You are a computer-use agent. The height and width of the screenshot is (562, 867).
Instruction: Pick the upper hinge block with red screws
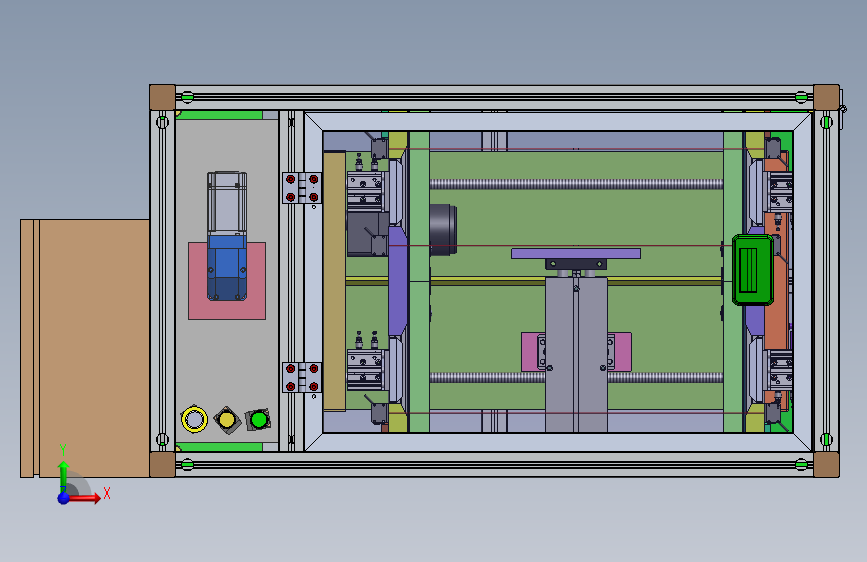coord(302,188)
